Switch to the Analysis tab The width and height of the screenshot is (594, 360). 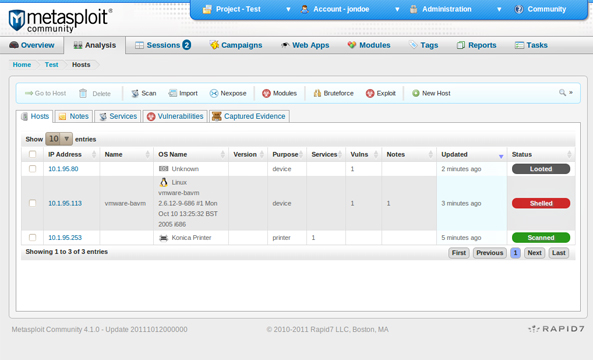click(95, 45)
